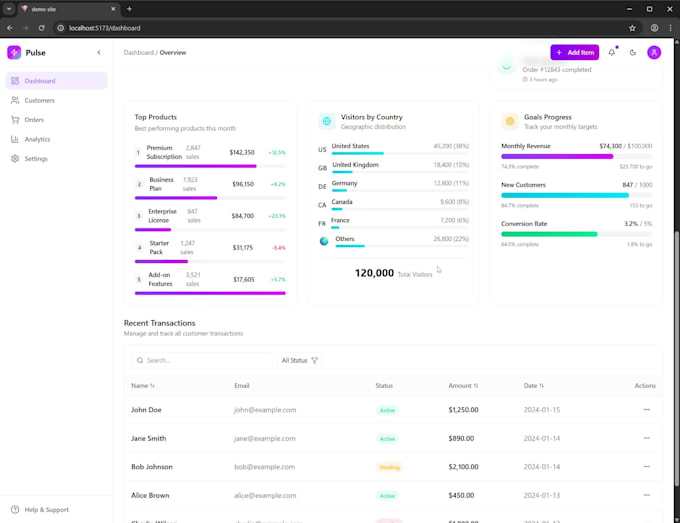Select Analytics in the sidebar
680x523 pixels.
coord(56,140)
